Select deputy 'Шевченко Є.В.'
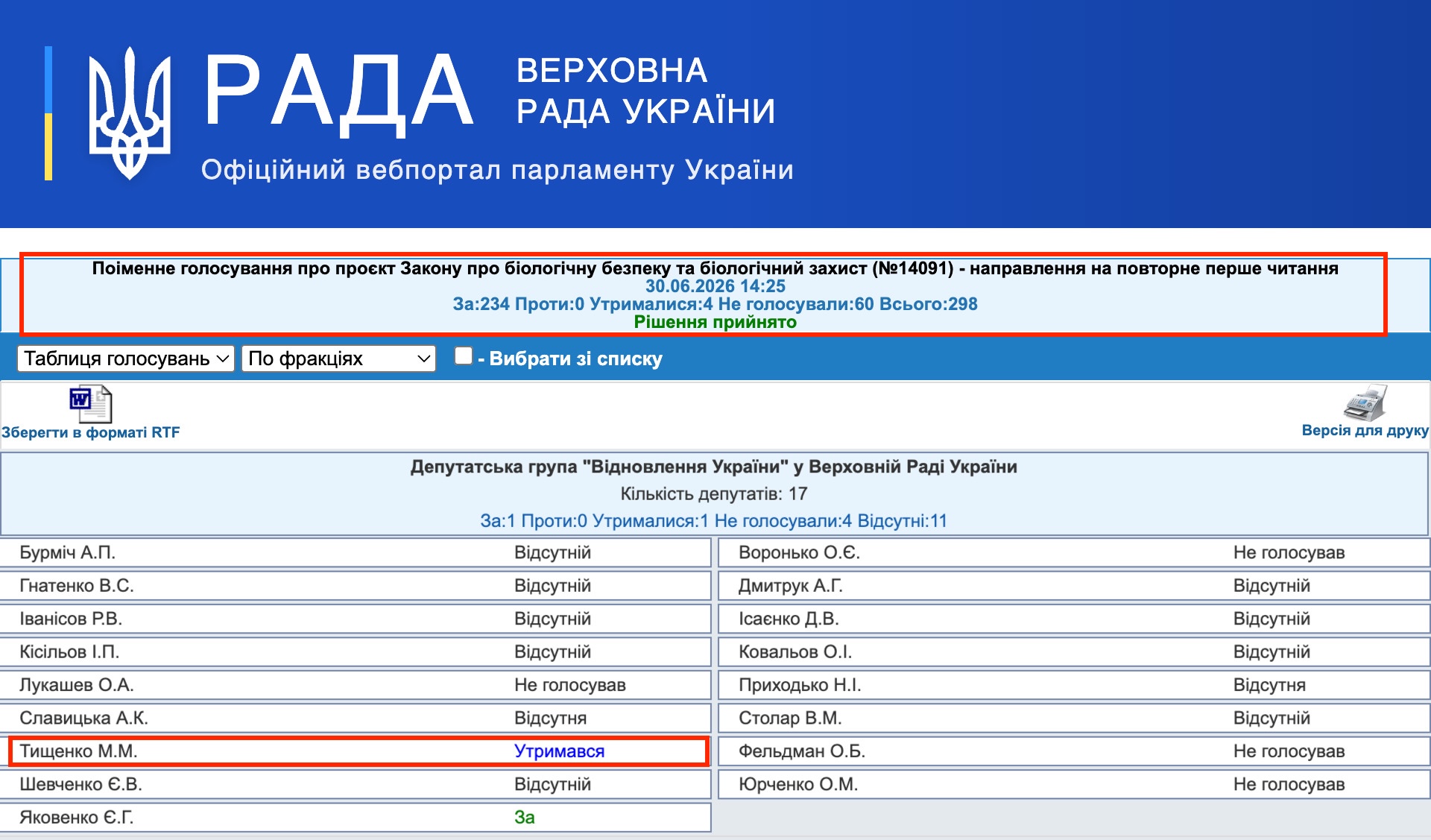Viewport: 1431px width, 840px height. click(80, 784)
